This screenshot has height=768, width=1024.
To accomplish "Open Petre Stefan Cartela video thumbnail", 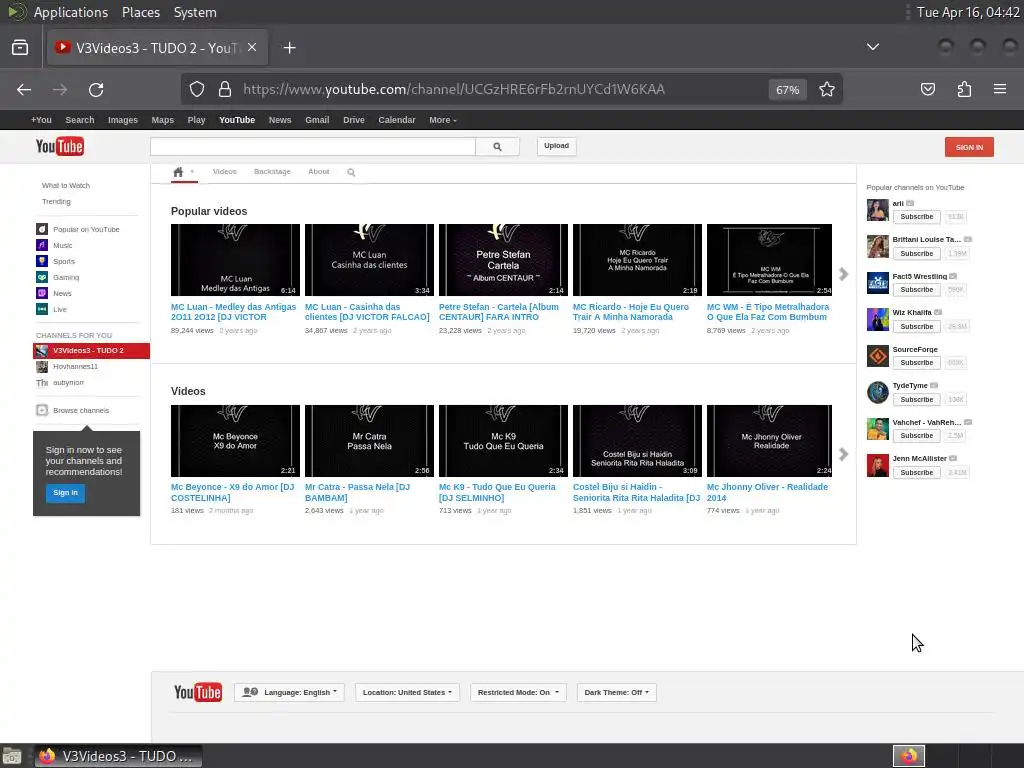I will 503,260.
